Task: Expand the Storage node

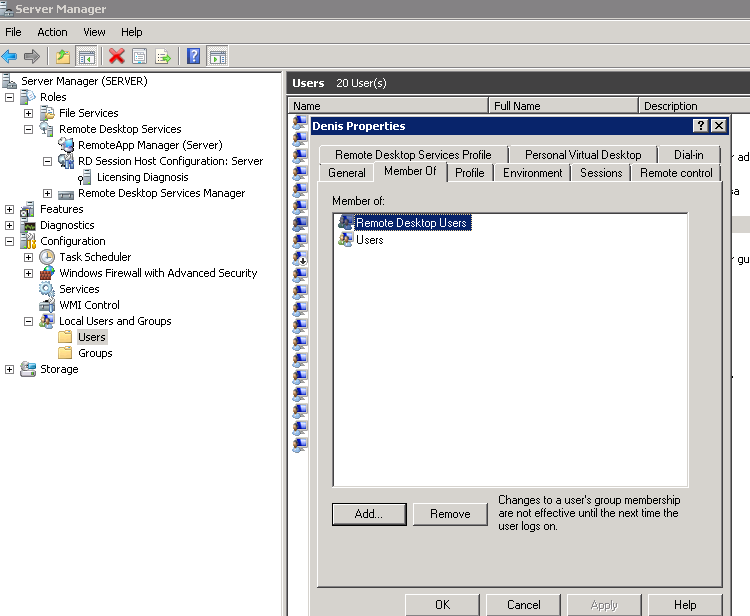Action: click(10, 369)
